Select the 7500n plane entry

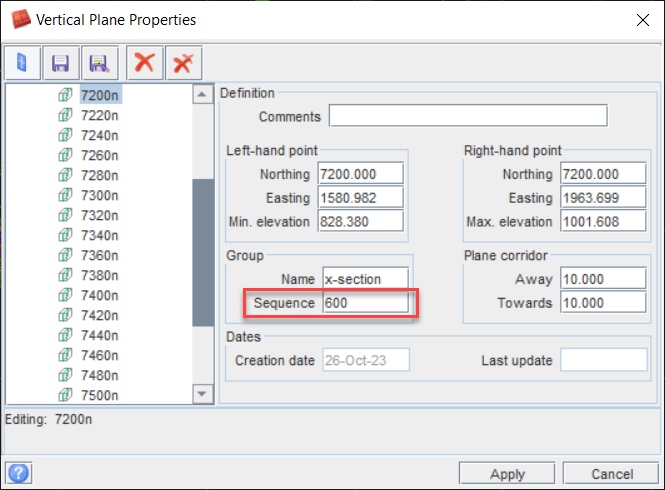[x=99, y=395]
